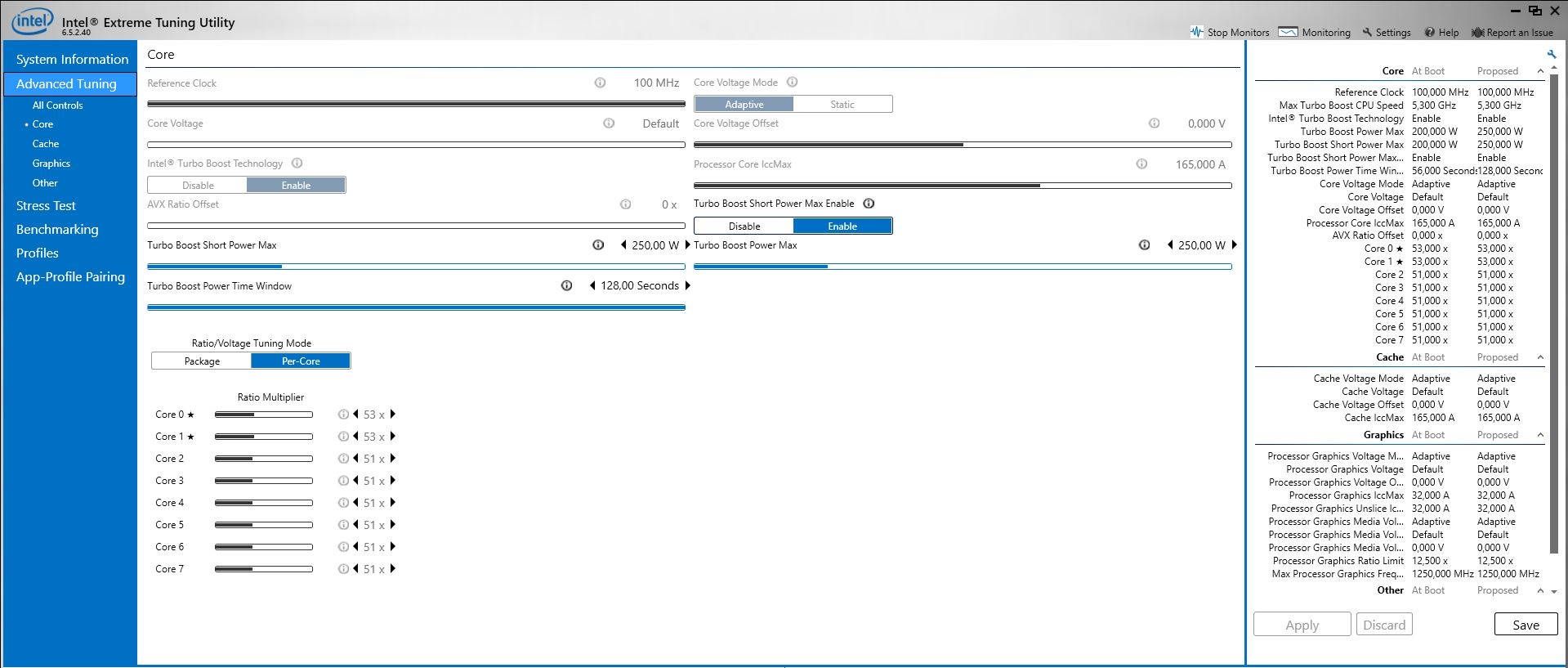Show info for Turbo Boost Short Power Max

[598, 245]
